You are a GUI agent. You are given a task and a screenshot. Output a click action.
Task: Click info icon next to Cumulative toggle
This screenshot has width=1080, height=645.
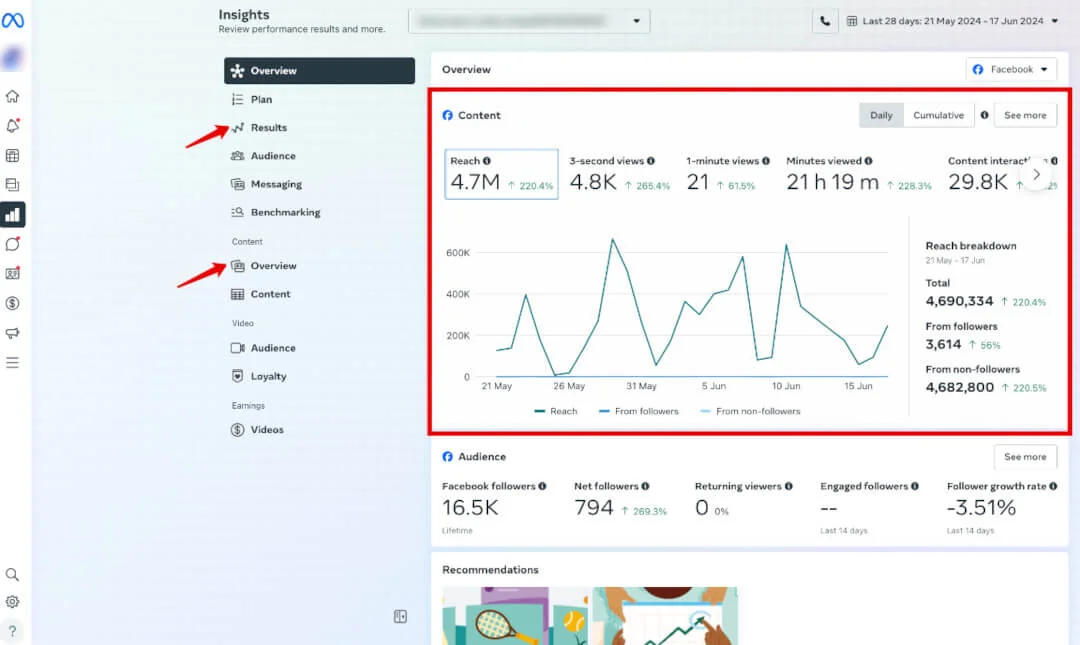coord(984,115)
